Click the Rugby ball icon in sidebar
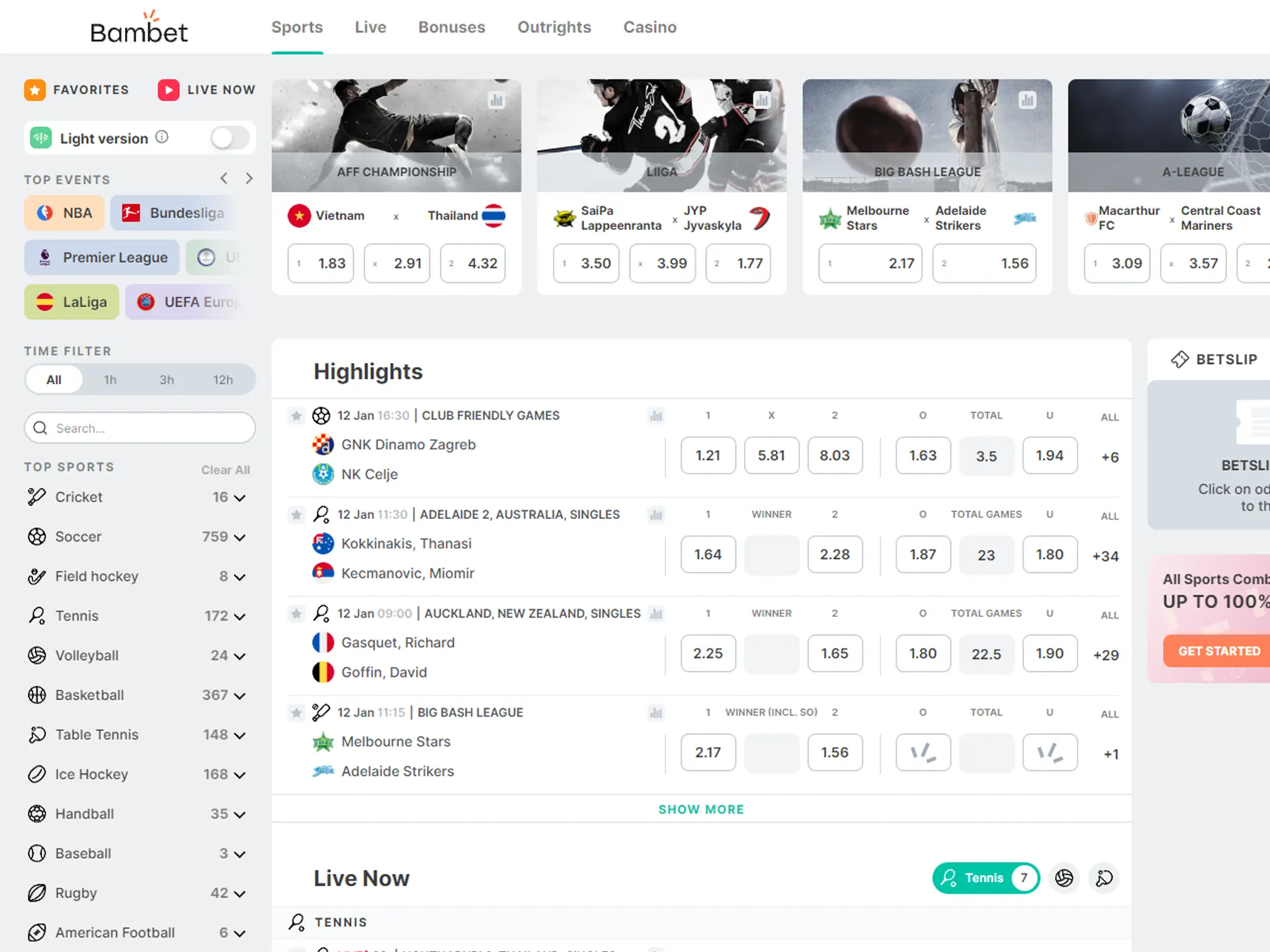This screenshot has height=952, width=1270. click(x=37, y=893)
